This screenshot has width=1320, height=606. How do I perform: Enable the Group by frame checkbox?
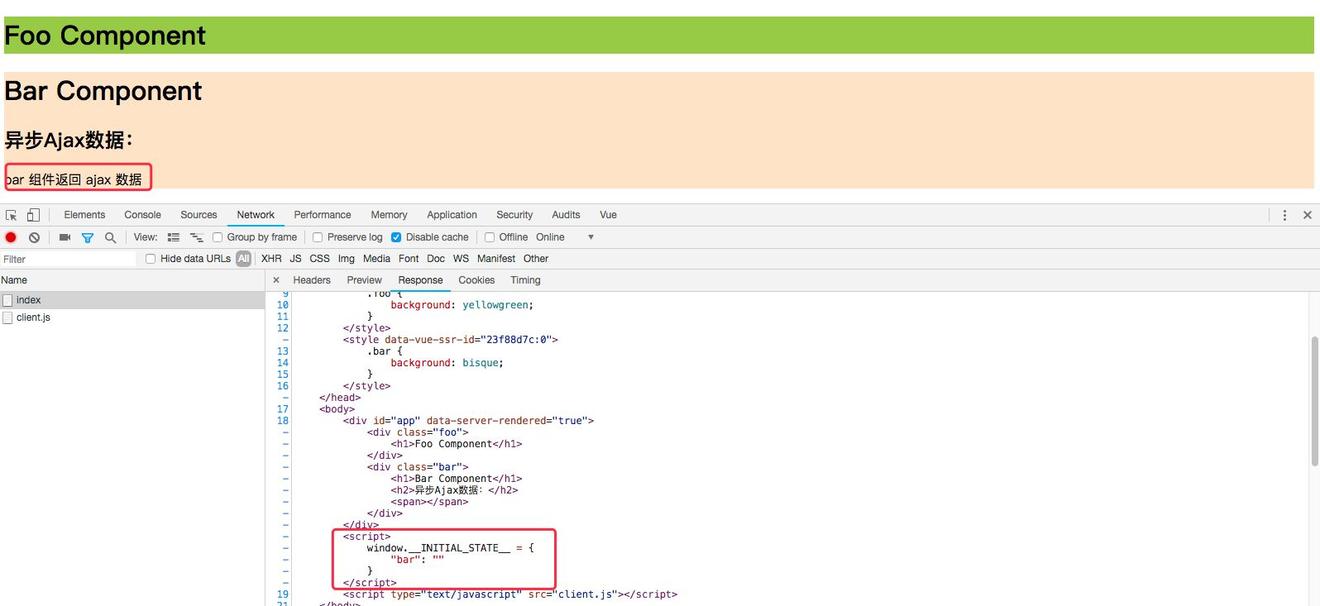217,238
